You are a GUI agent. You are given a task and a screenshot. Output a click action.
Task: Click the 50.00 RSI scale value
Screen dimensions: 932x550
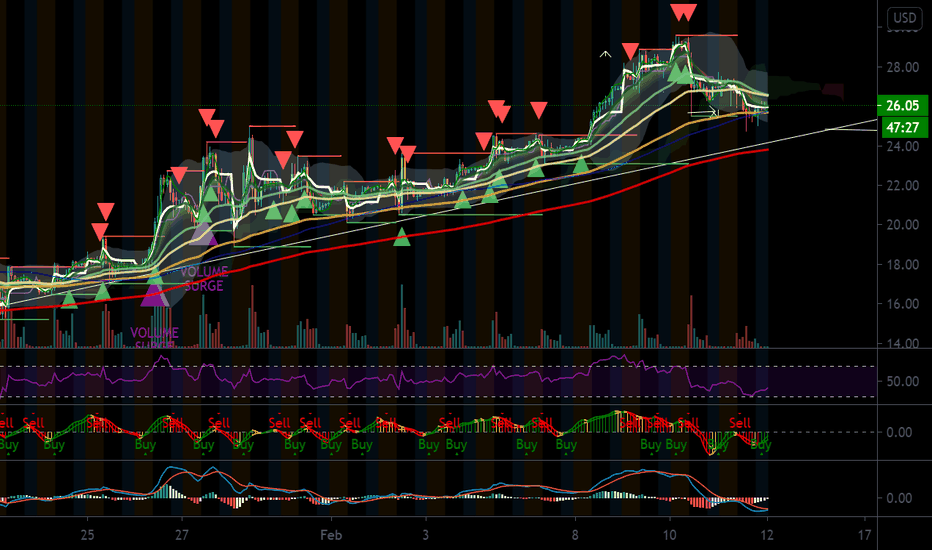coord(902,381)
